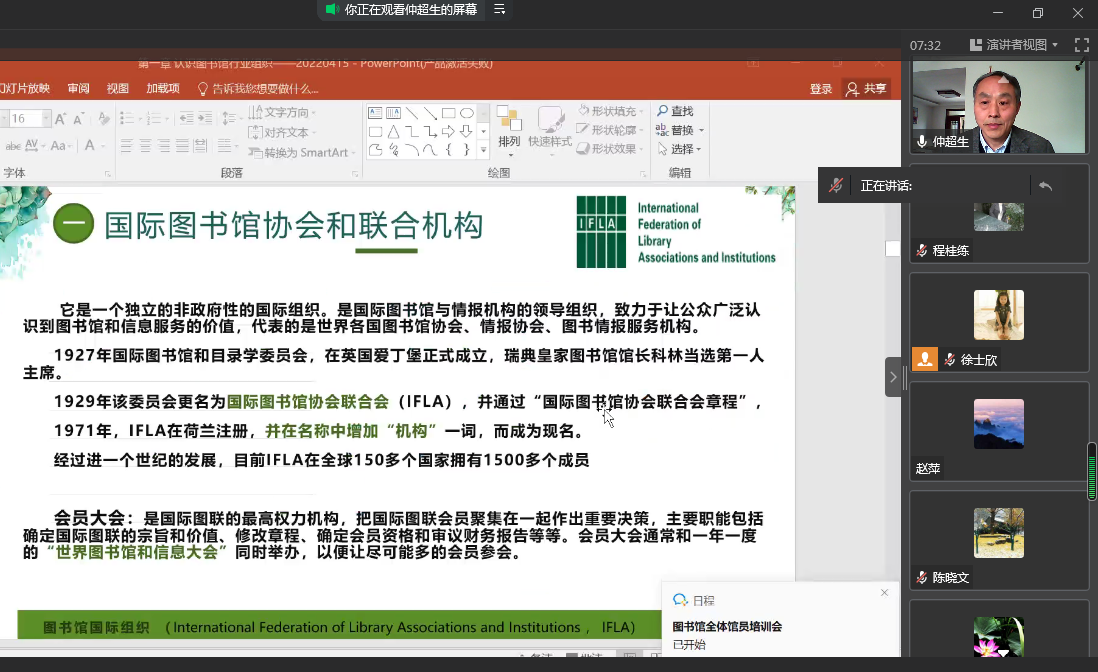Click the Tell me search box

tap(258, 89)
